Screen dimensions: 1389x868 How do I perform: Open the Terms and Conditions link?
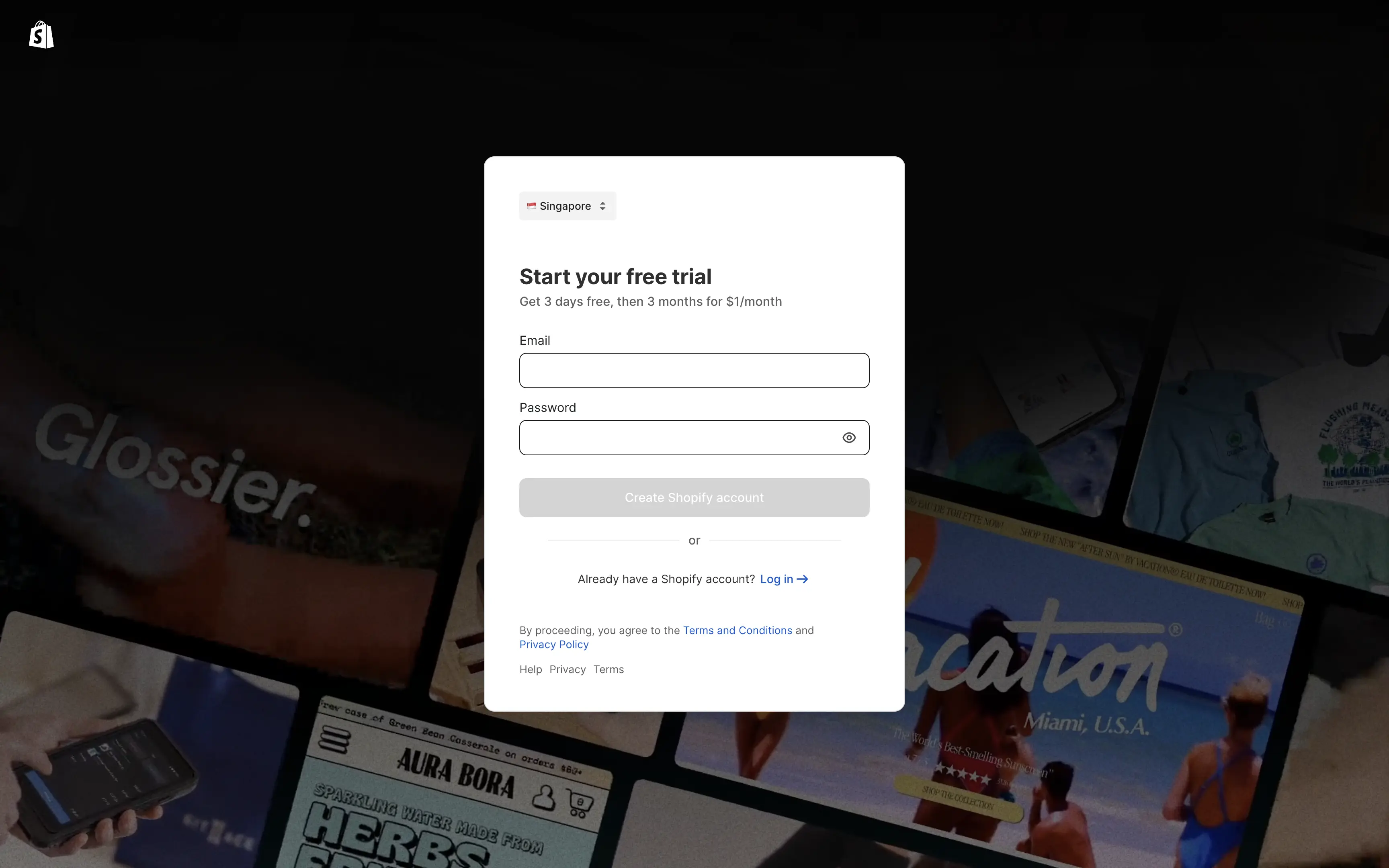pyautogui.click(x=738, y=630)
